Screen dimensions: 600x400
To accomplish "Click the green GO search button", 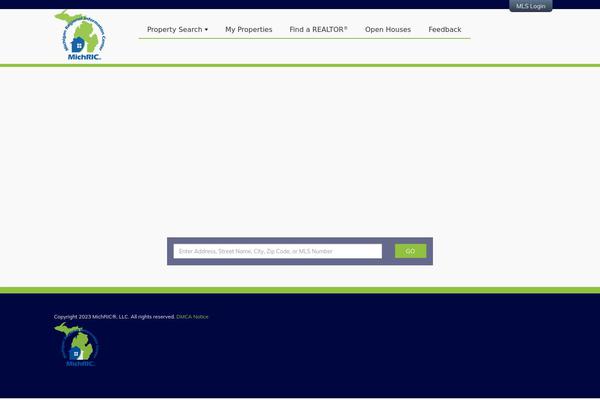I will [x=410, y=251].
